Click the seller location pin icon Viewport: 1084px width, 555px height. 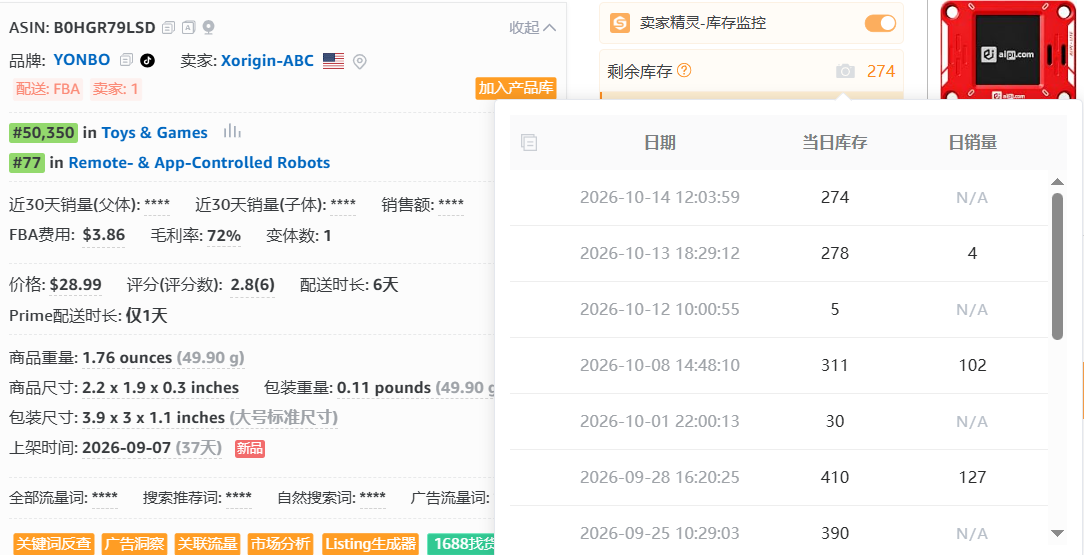359,62
